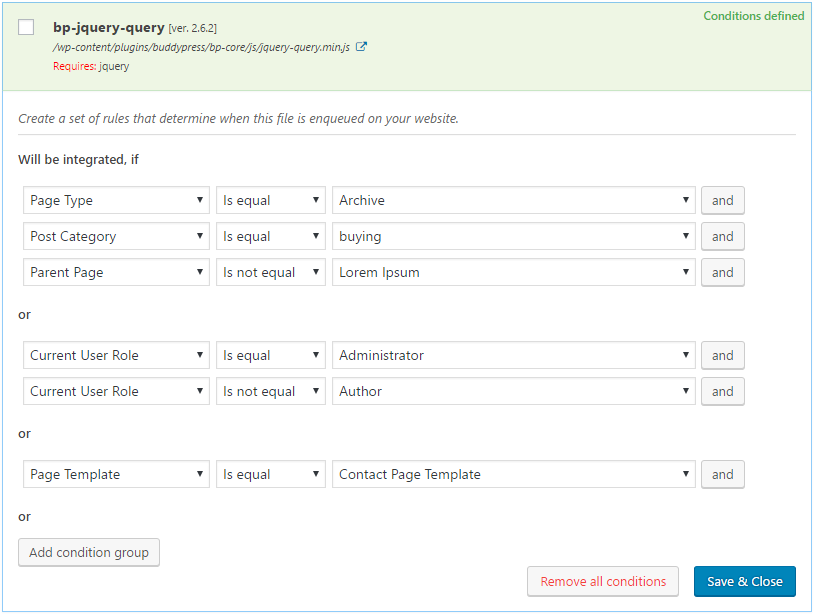Click the 'Will be integrated, if' heading
This screenshot has width=814, height=614.
click(x=78, y=159)
